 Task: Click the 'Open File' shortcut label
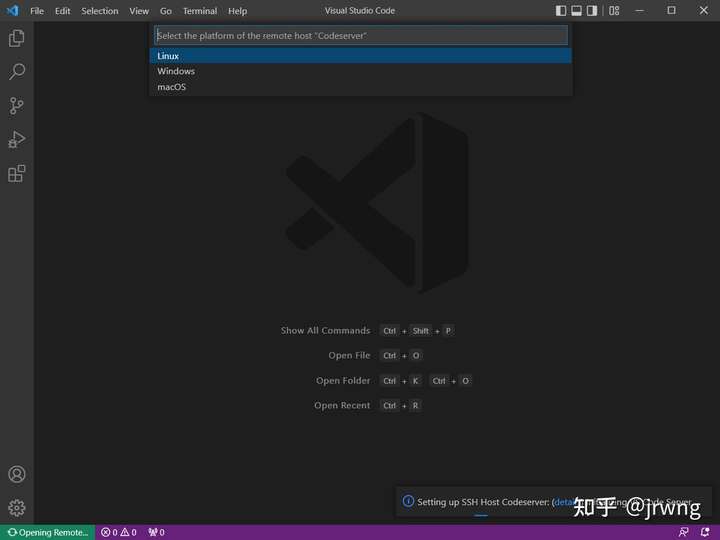tap(349, 355)
